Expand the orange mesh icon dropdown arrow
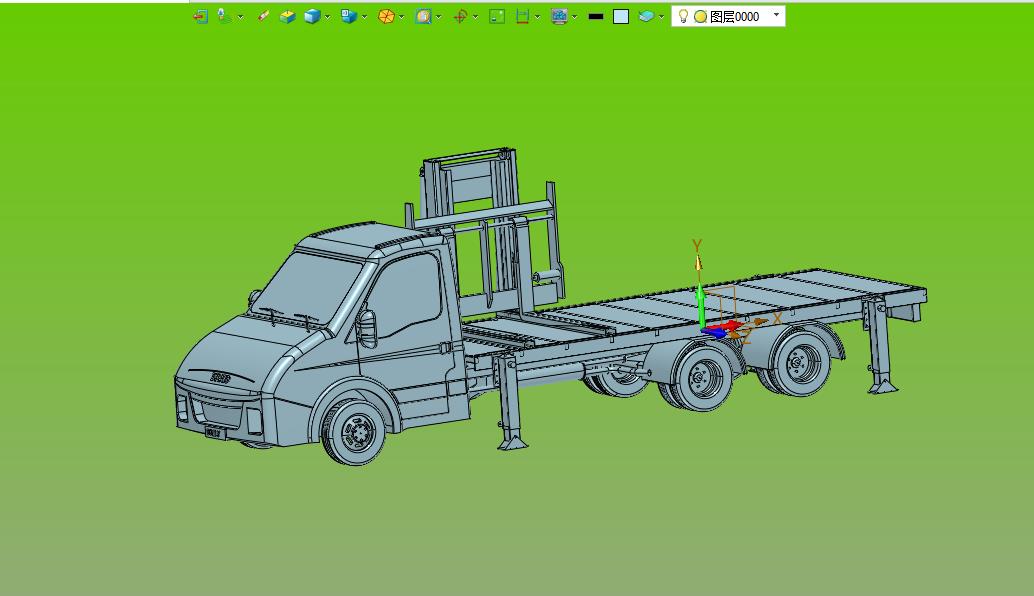1034x596 pixels. [402, 17]
